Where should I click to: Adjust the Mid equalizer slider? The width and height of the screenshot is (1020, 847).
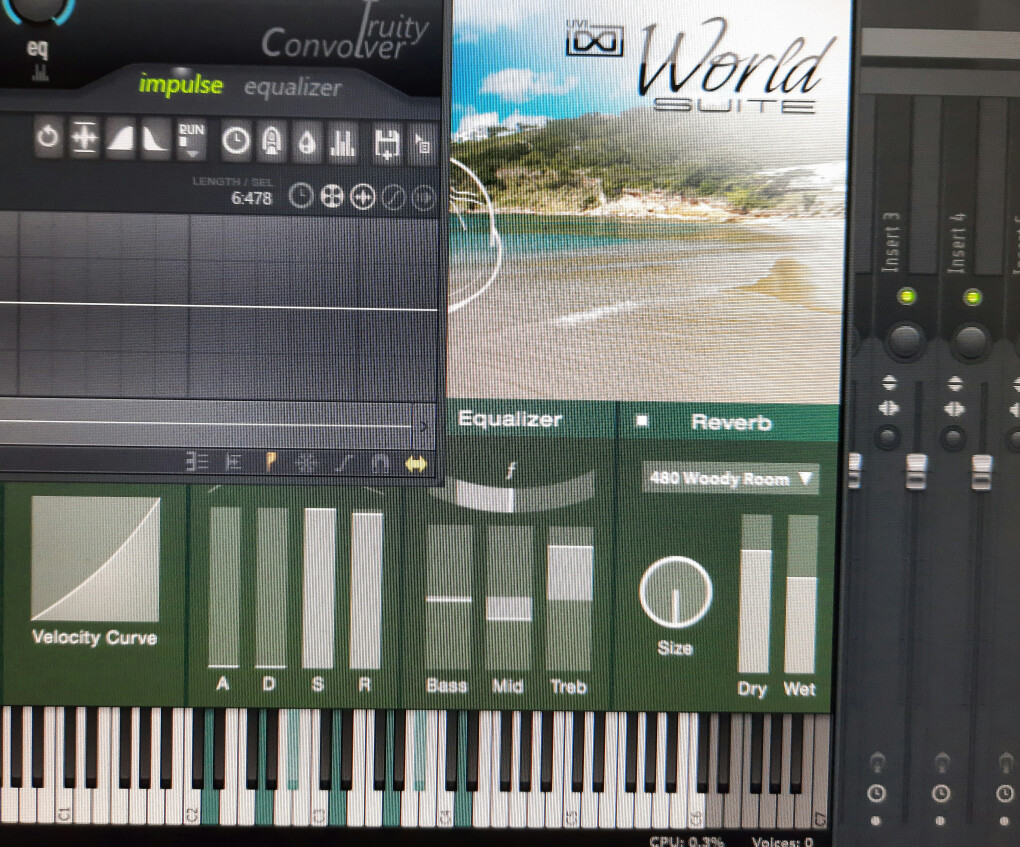click(x=509, y=598)
